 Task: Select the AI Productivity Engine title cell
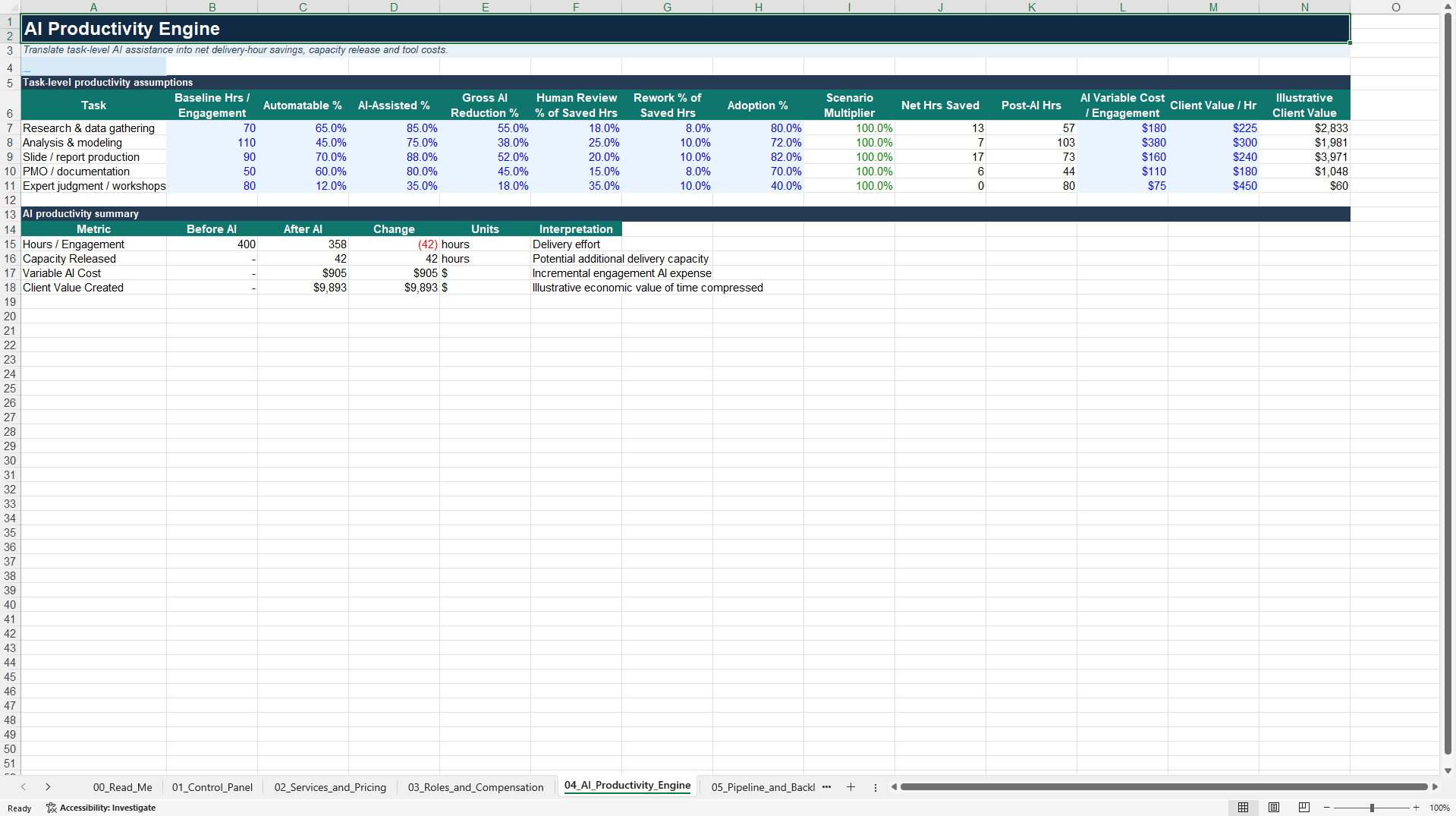tap(685, 29)
